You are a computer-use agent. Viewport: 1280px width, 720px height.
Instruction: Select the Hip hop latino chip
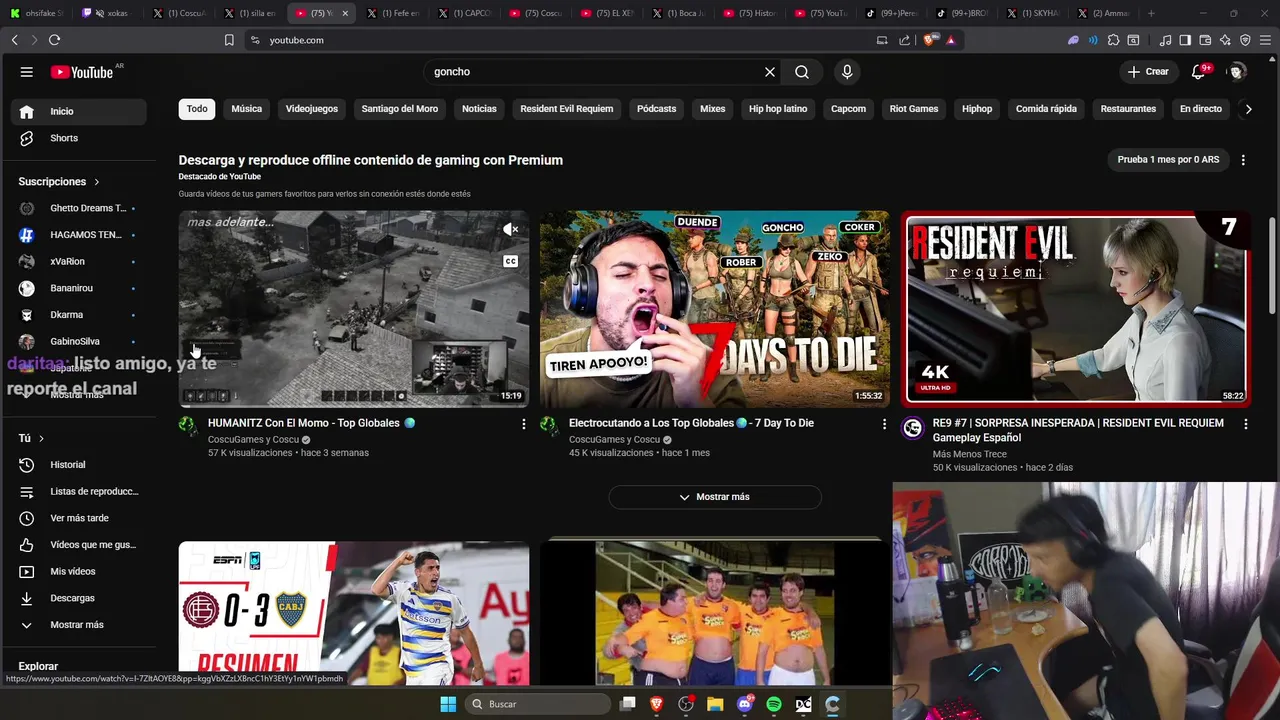778,109
